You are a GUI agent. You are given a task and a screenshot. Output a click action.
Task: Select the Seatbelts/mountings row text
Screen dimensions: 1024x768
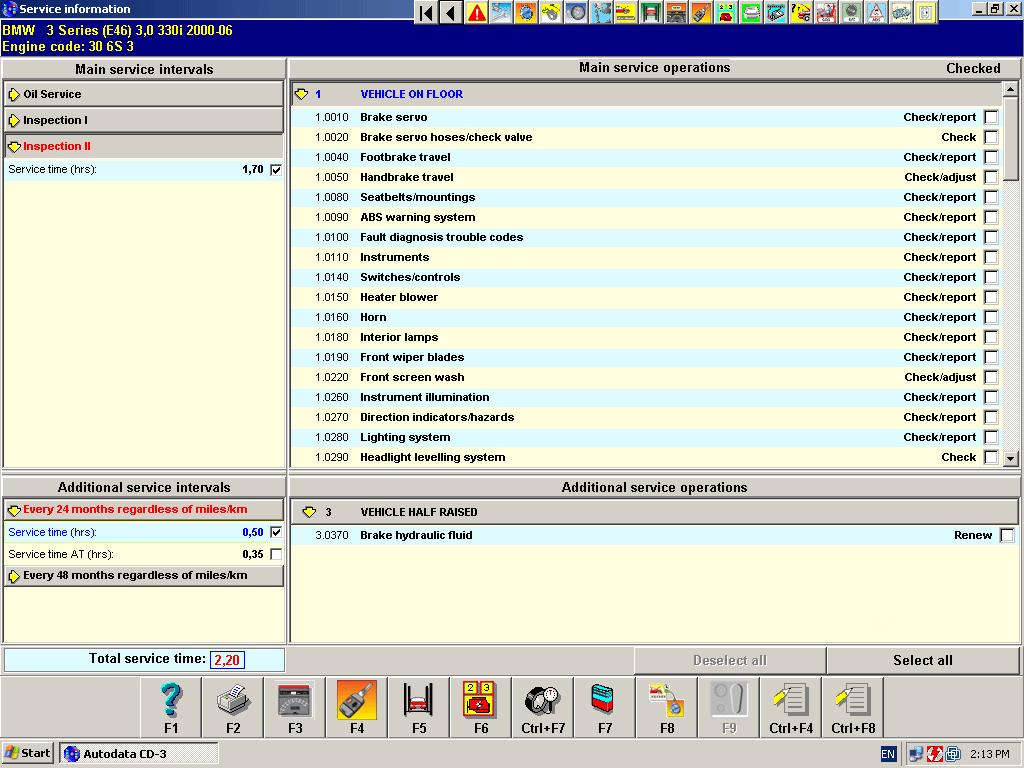click(417, 197)
